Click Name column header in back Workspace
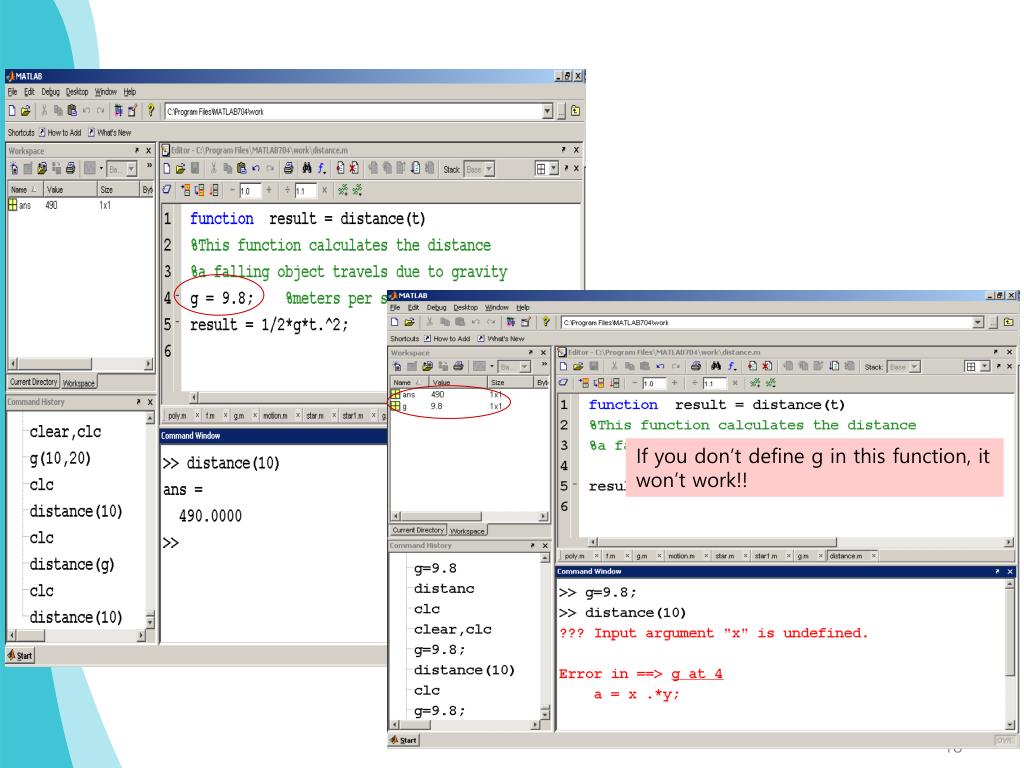 [25, 189]
